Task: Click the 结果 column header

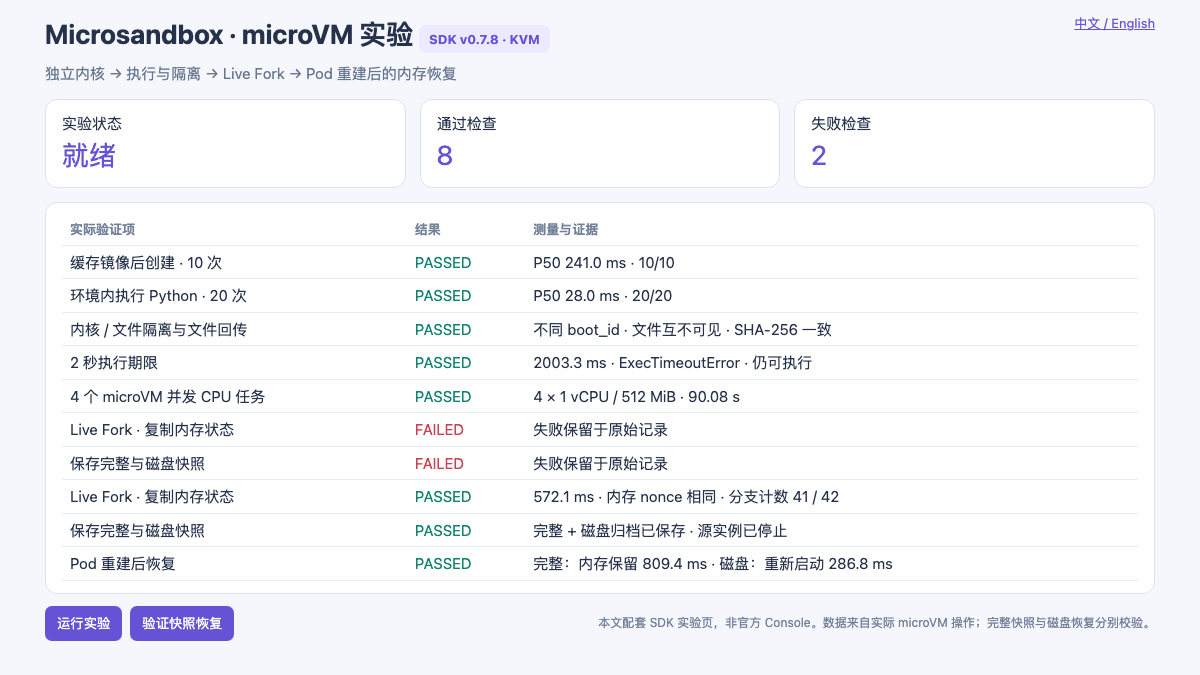Action: click(x=428, y=230)
